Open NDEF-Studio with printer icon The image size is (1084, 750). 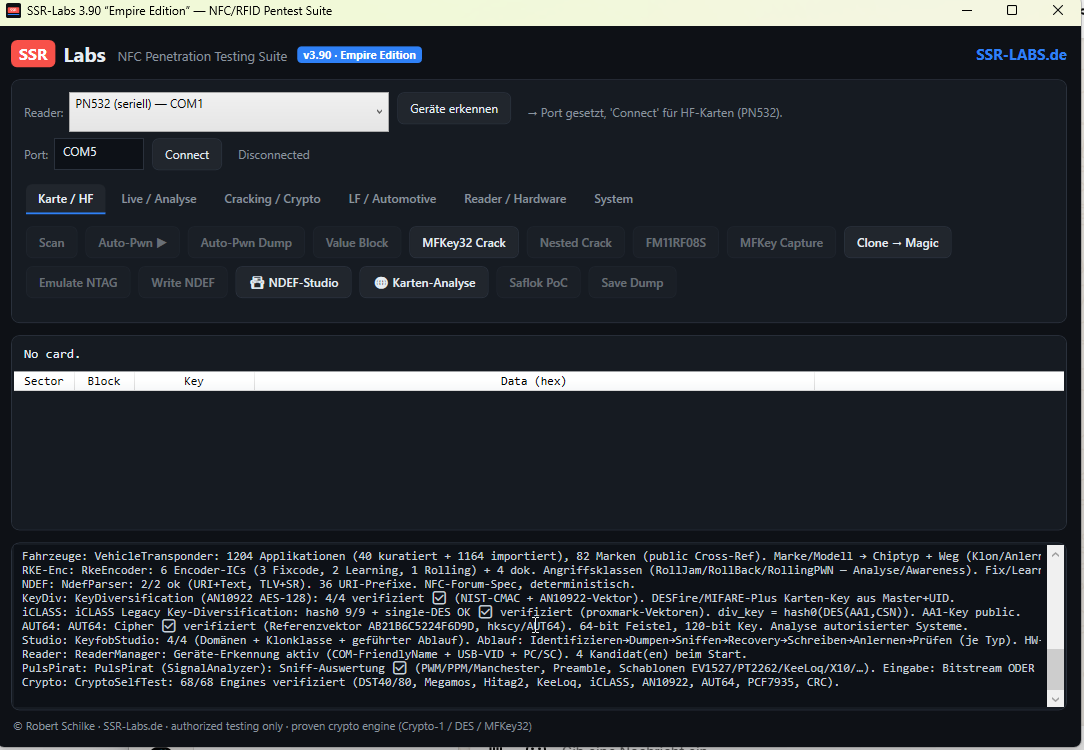pos(294,283)
